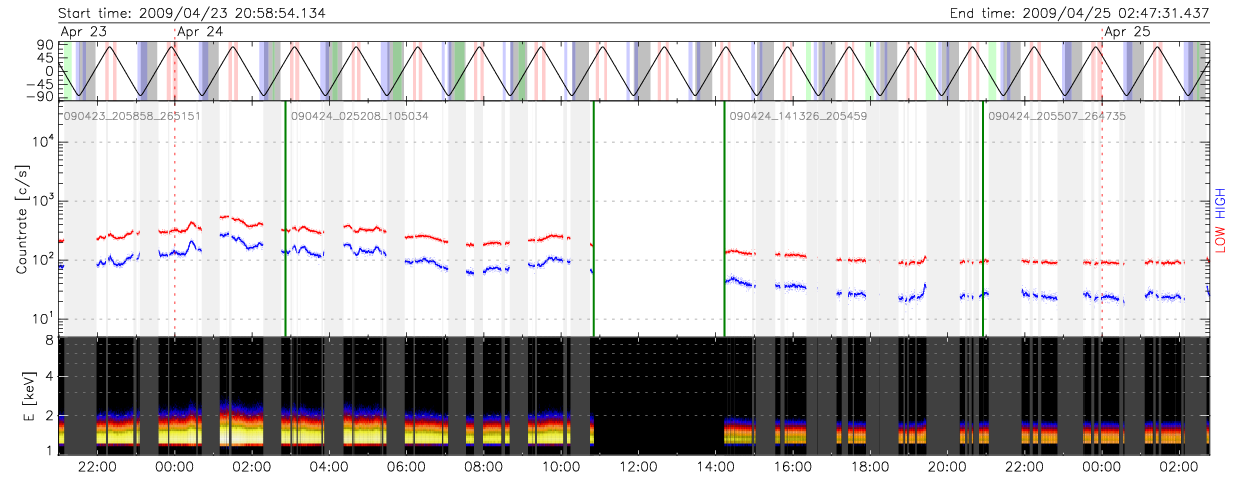Click the black data gap in spectrogram

click(658, 395)
